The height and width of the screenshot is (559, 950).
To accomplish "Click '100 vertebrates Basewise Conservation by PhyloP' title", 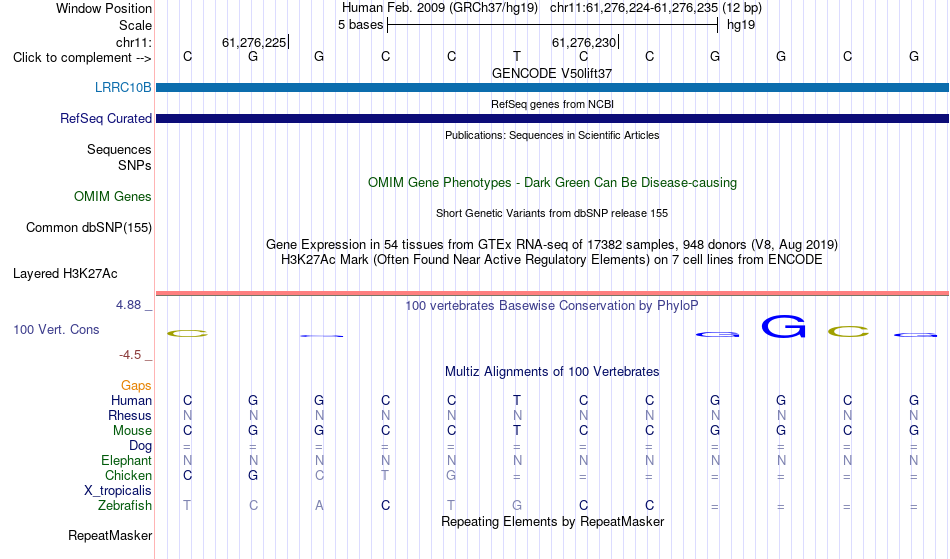I will pos(552,305).
